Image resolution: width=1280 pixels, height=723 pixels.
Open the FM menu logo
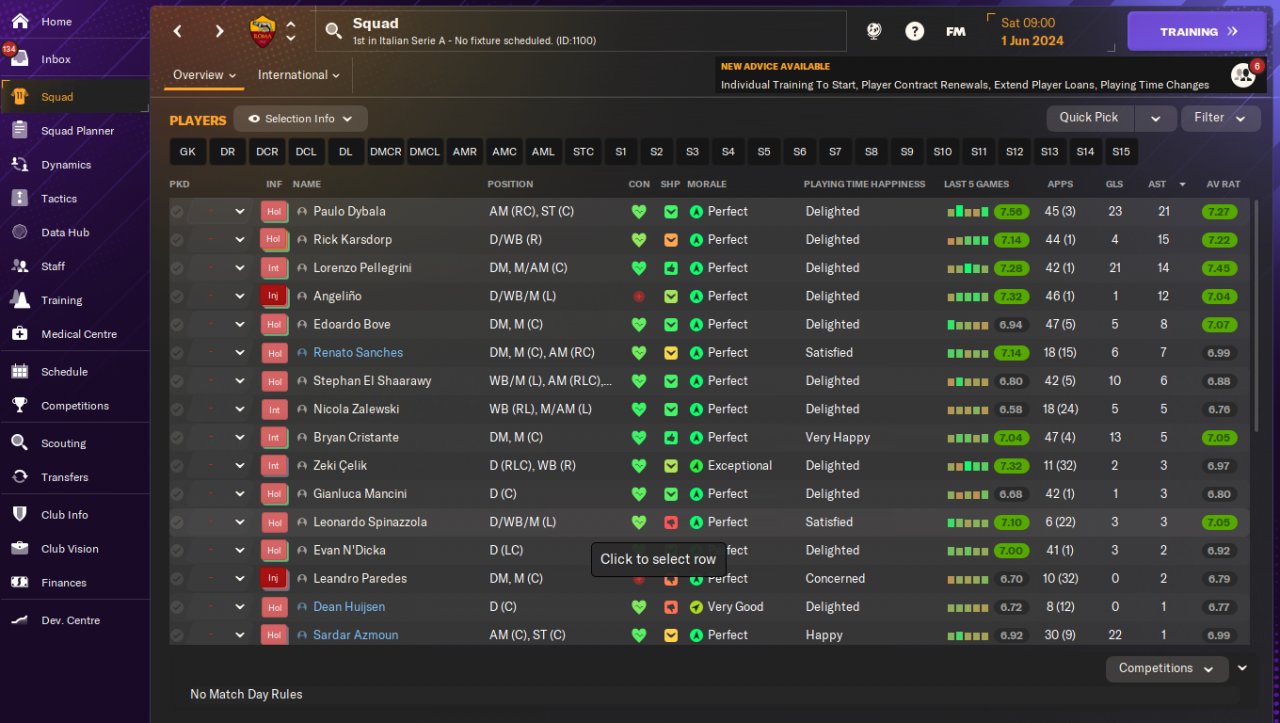coord(956,31)
